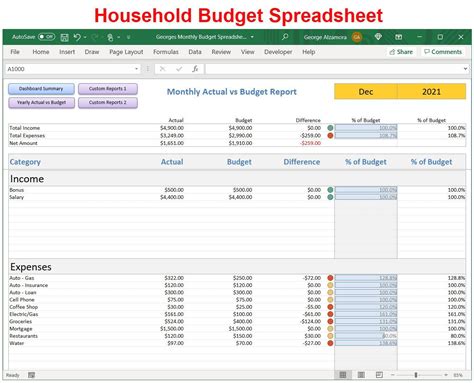Click the Name Box showing A1000
The image size is (474, 383).
pyautogui.click(x=69, y=69)
